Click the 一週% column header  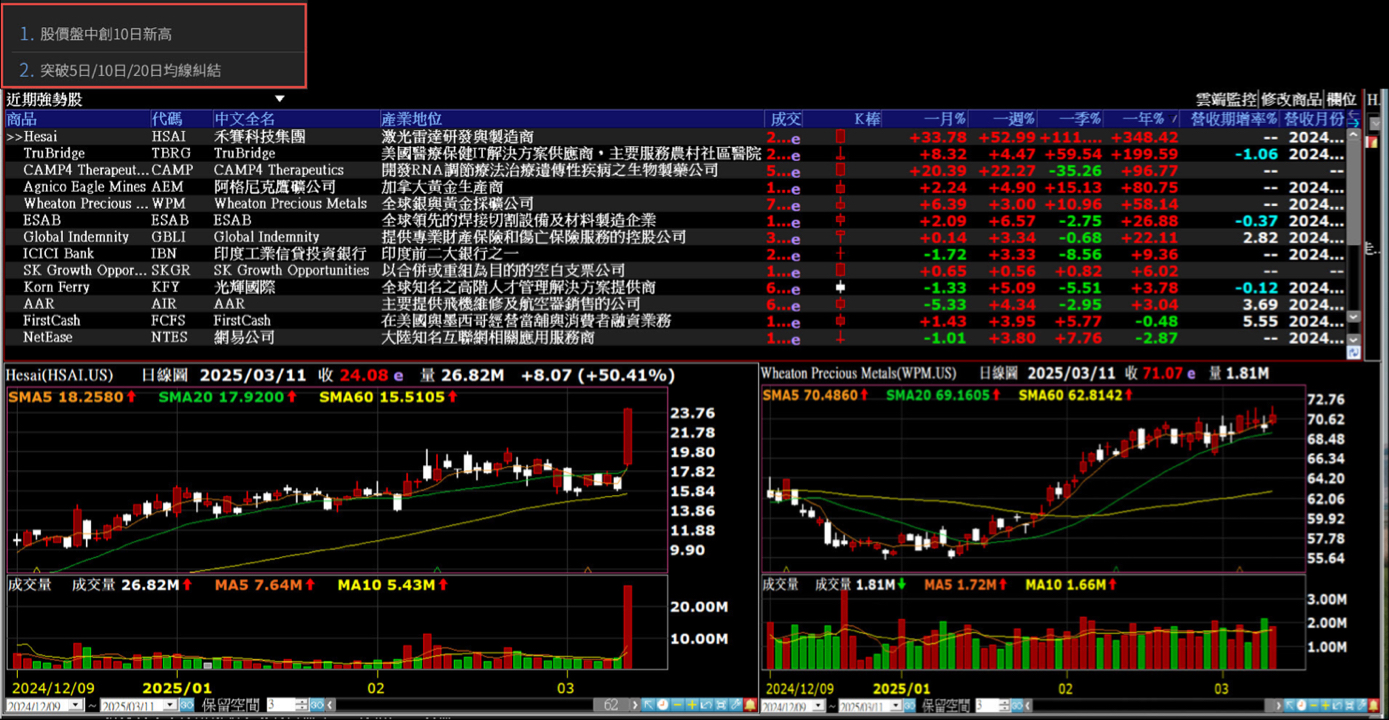[1003, 119]
